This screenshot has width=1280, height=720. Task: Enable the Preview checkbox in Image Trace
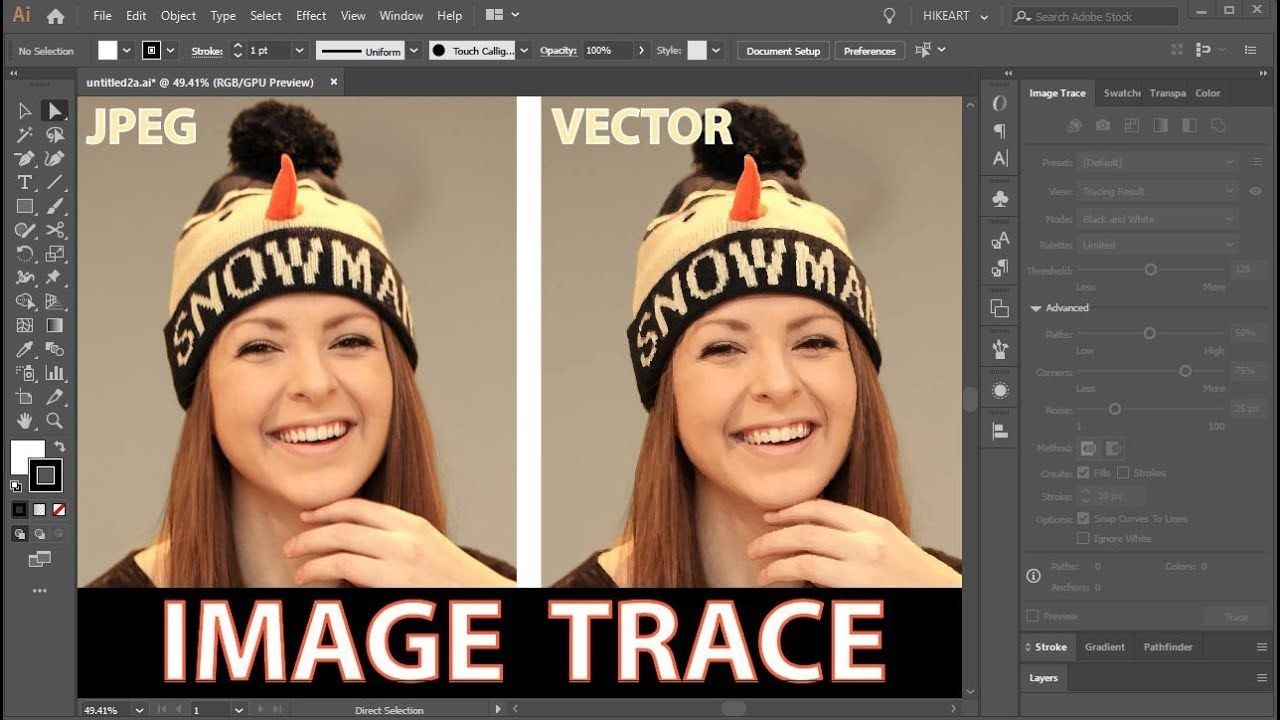click(x=1033, y=615)
